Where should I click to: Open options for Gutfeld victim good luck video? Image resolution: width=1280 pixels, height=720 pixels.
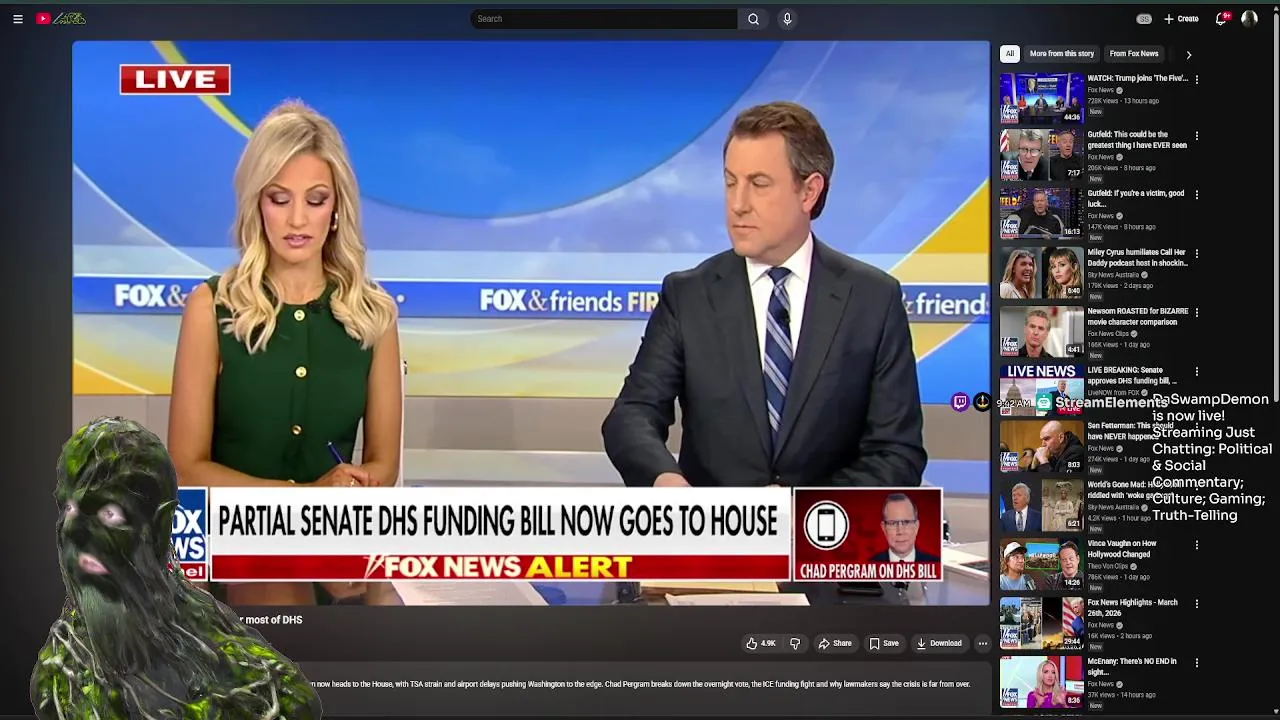pos(1196,194)
